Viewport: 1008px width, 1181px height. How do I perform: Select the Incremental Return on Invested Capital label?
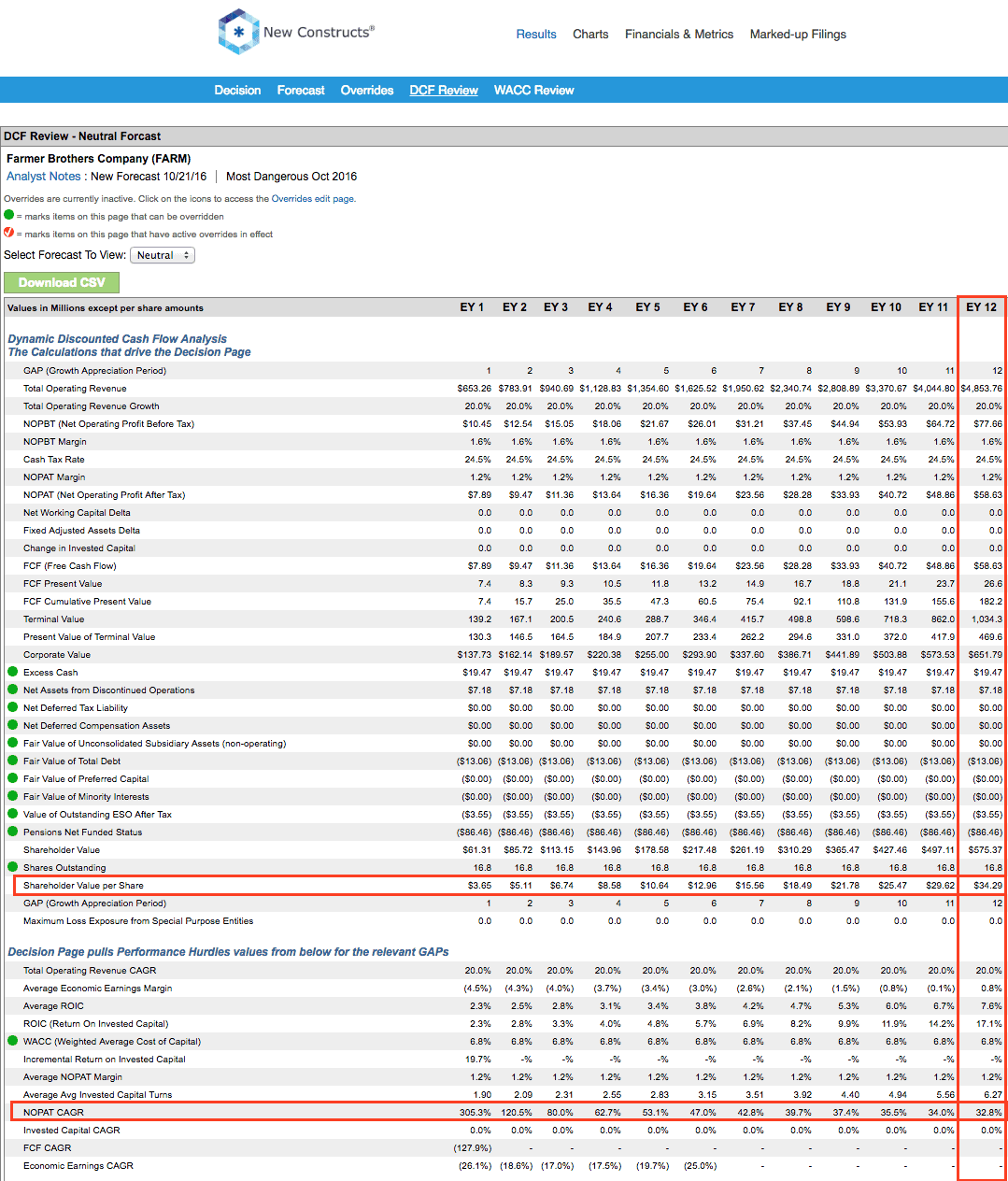point(105,1060)
